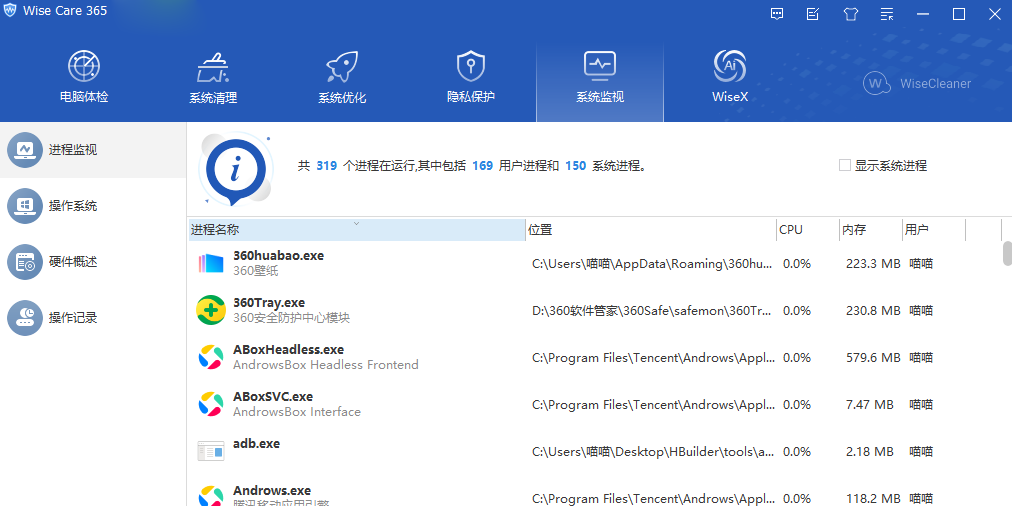Sort by the 位置 column header
The height and width of the screenshot is (506, 1012).
click(x=651, y=230)
